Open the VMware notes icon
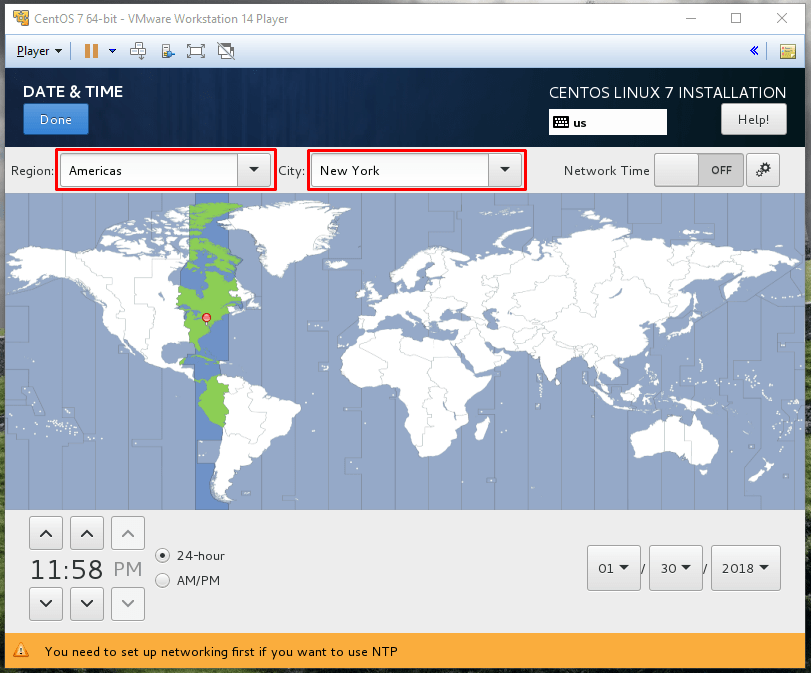 [788, 51]
